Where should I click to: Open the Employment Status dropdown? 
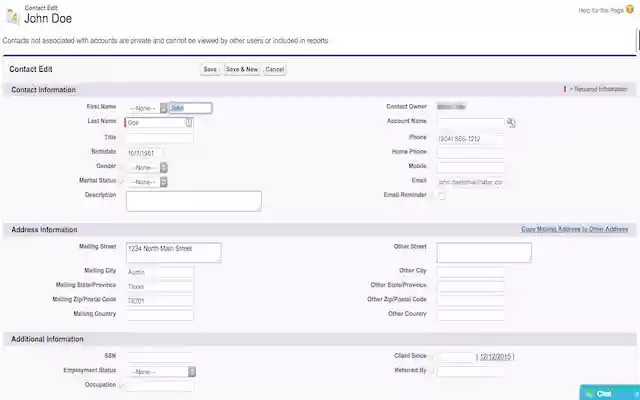point(161,372)
